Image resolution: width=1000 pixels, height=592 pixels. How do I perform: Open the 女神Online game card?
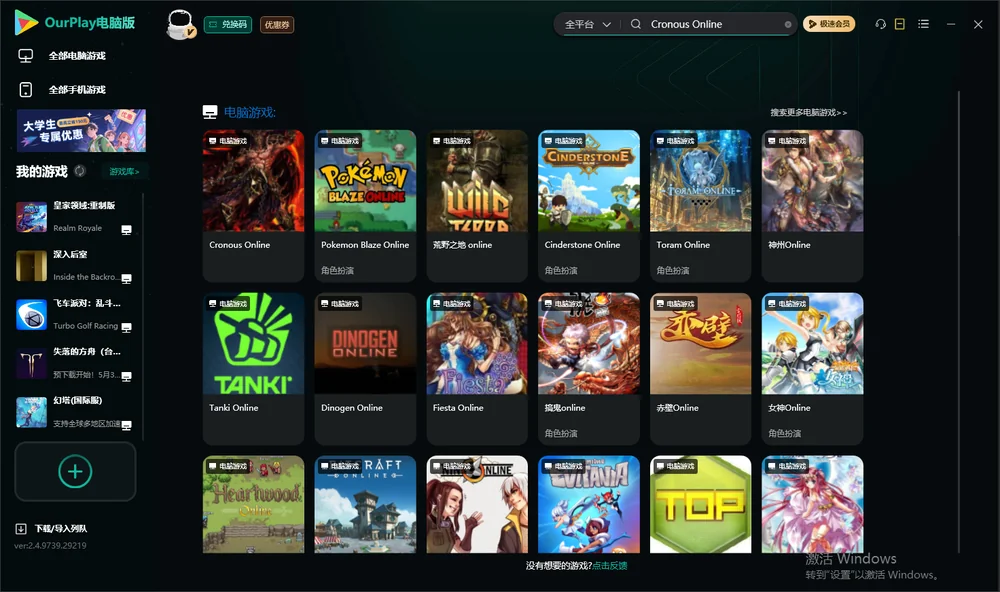click(812, 369)
